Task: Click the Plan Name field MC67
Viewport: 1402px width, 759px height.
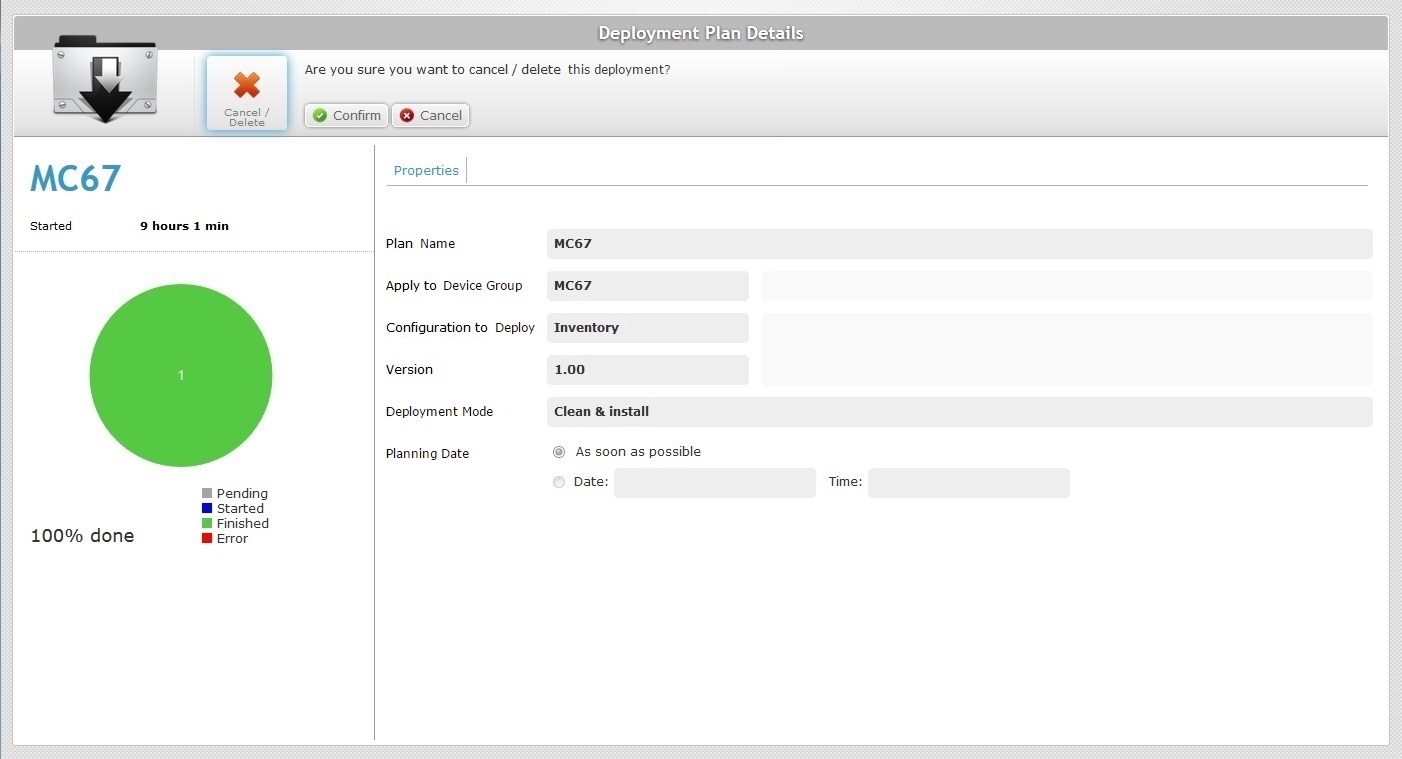Action: (960, 244)
